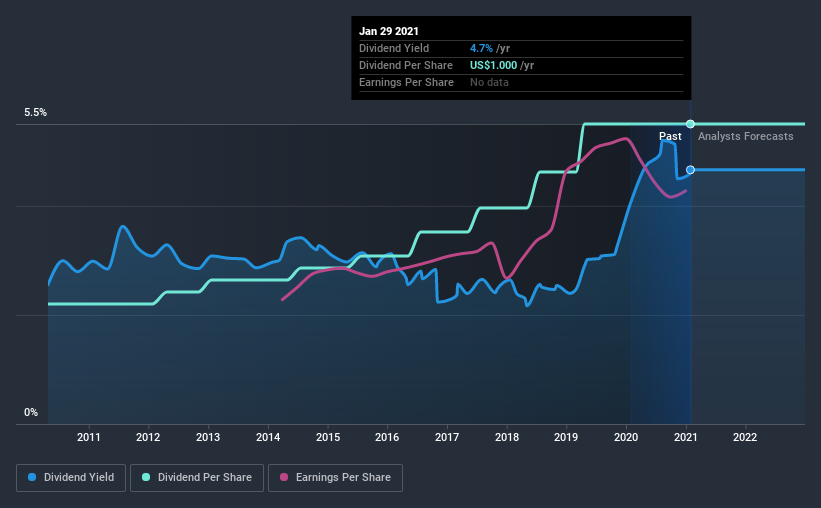Click the 2019 x-axis year label

[566, 437]
